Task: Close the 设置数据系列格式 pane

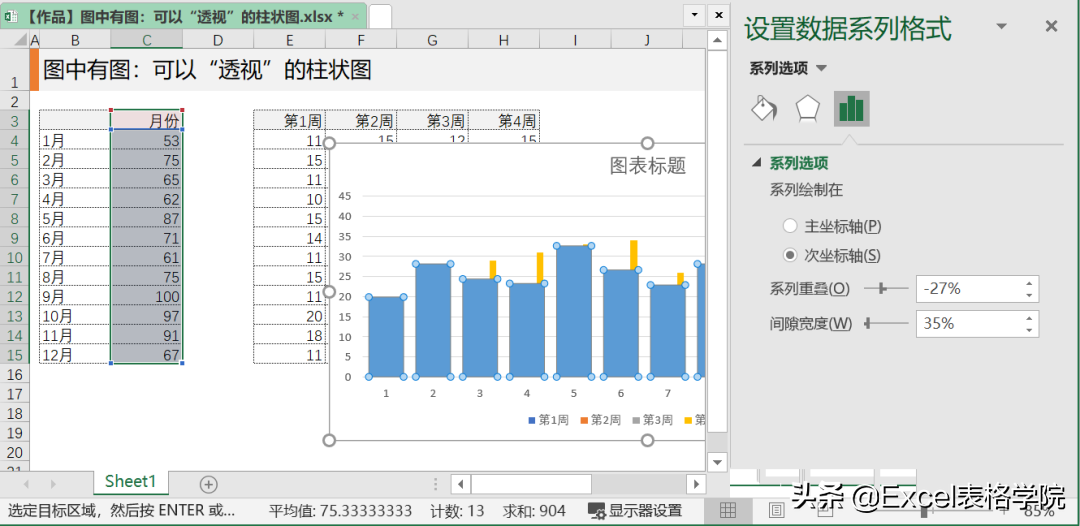Action: point(1051,27)
